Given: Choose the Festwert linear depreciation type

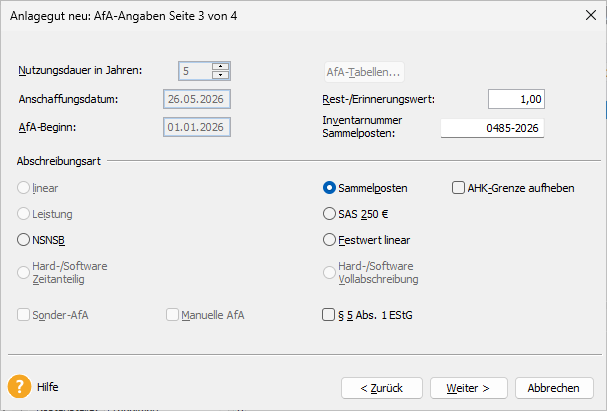Looking at the screenshot, I should coord(330,240).
